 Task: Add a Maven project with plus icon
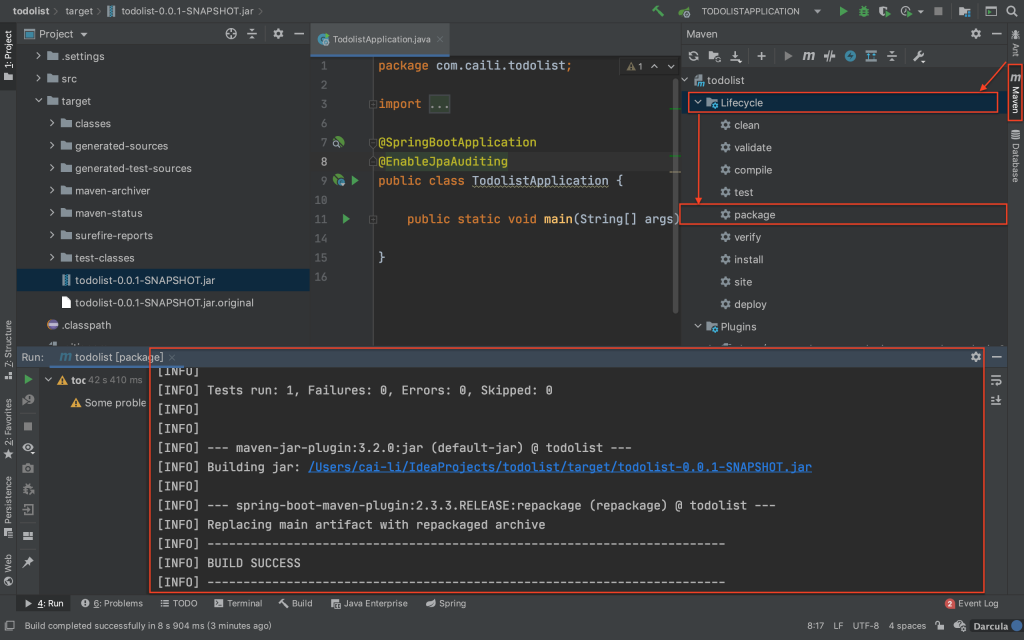coord(761,56)
